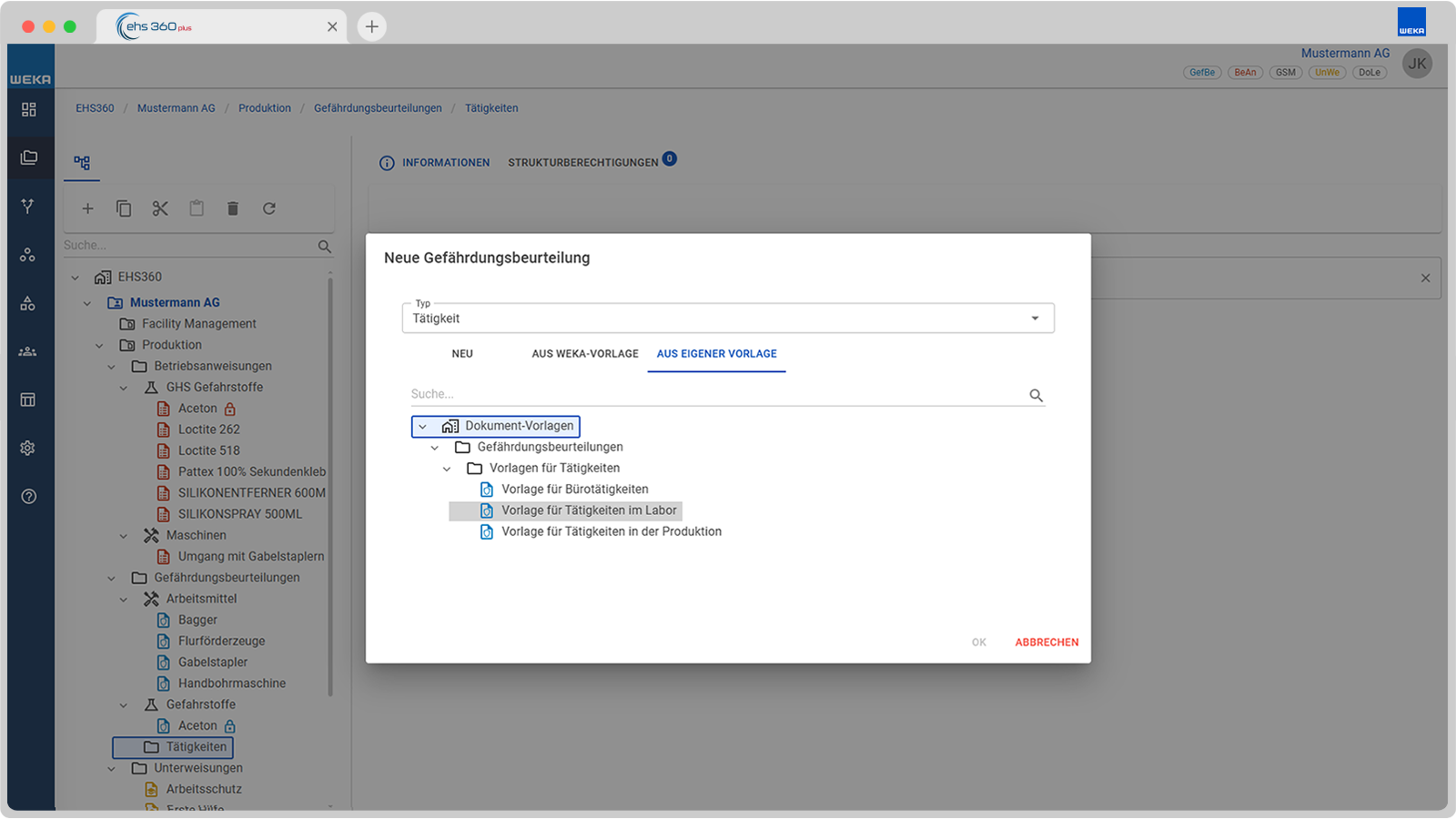Viewport: 1456px width, 819px height.
Task: Open settings gear in left sidebar
Action: pos(28,448)
